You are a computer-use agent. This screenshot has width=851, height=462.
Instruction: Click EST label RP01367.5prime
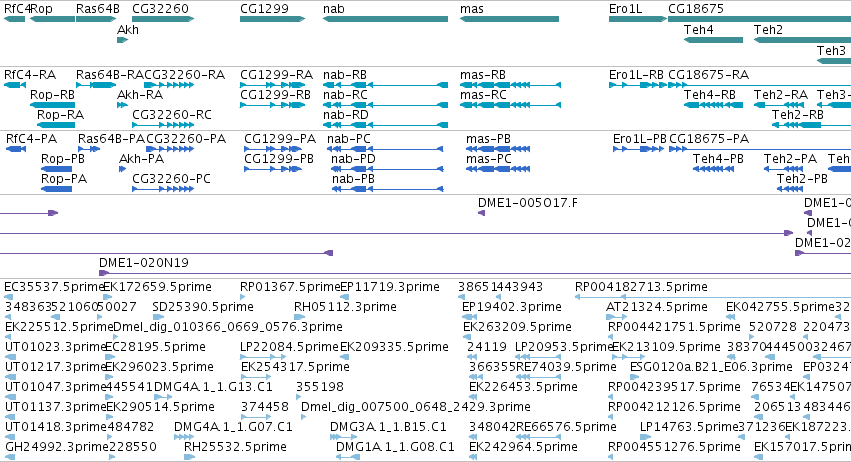pyautogui.click(x=290, y=287)
